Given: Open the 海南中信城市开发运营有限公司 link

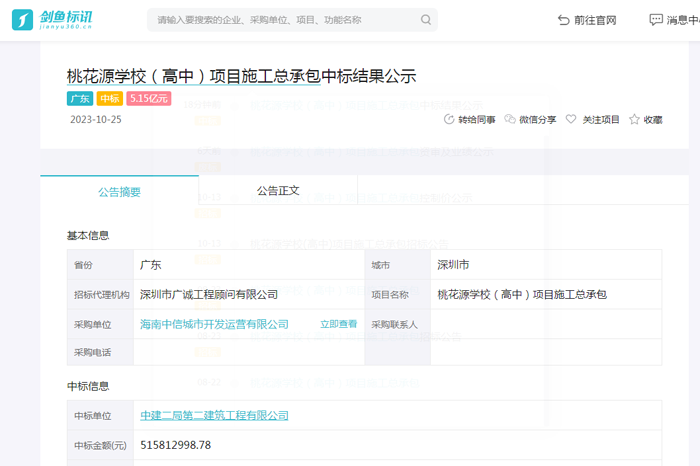Looking at the screenshot, I should [x=214, y=324].
